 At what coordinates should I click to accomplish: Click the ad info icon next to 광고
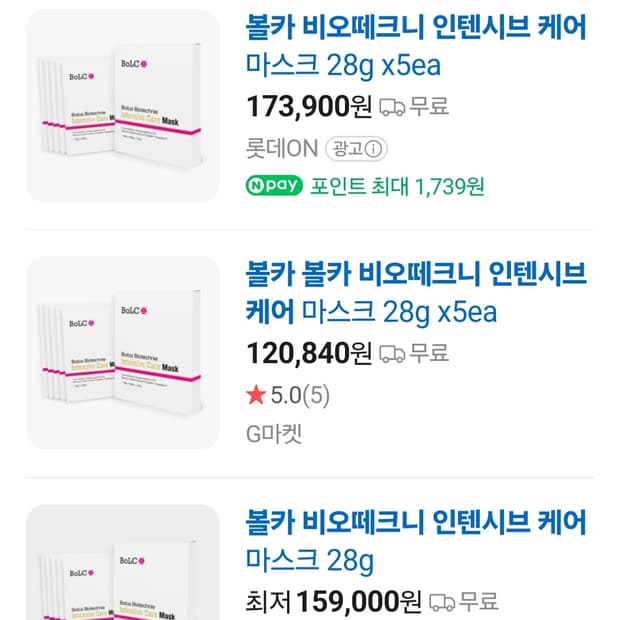(375, 149)
